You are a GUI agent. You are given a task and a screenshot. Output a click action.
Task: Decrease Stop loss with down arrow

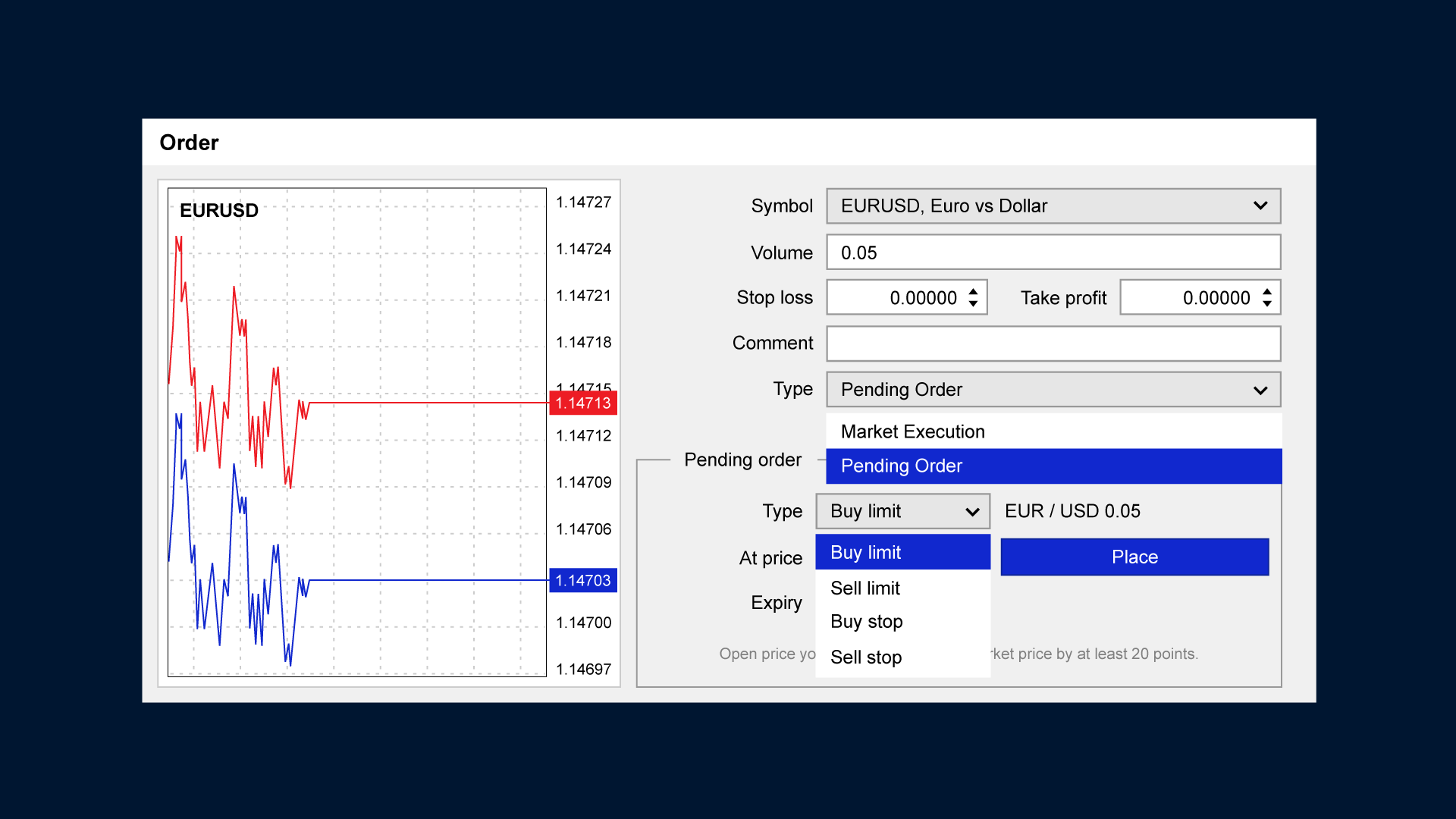973,304
